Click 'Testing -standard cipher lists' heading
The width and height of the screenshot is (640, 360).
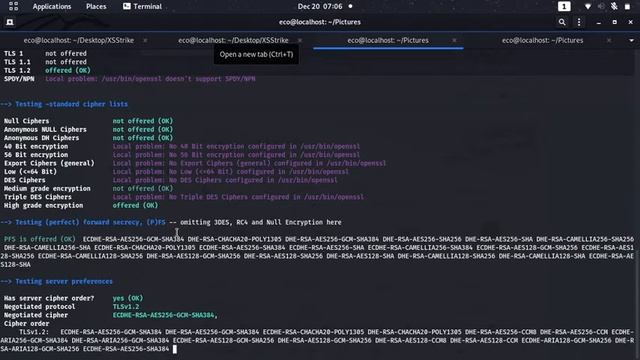click(71, 104)
